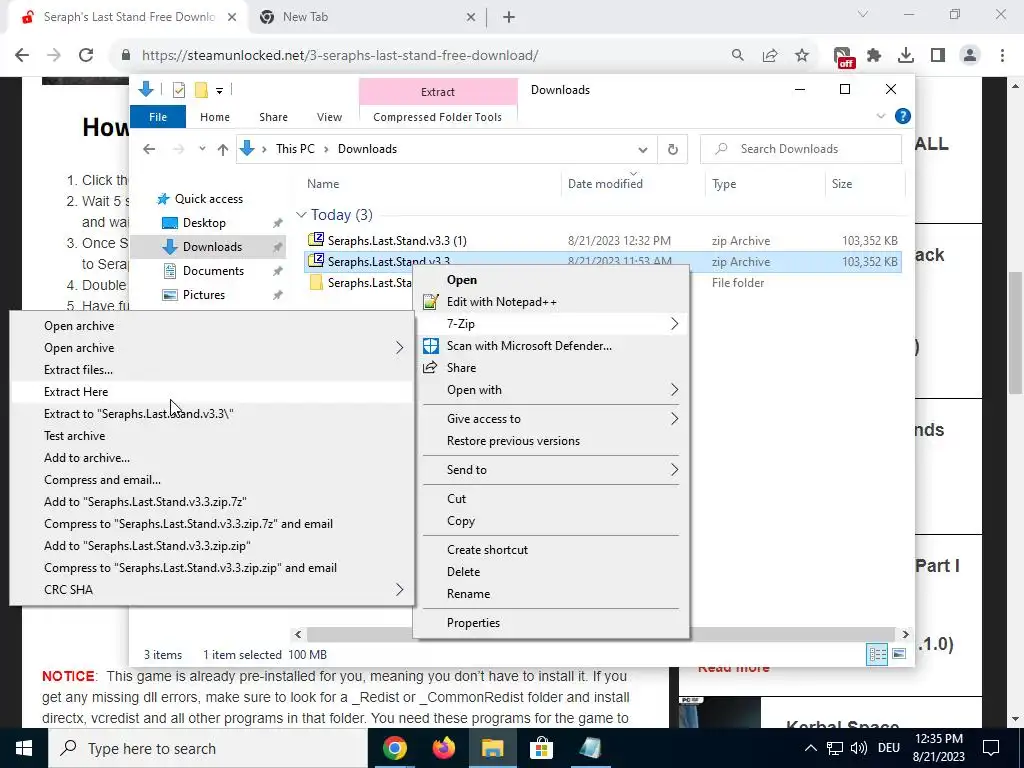Click Explorer's New Folder quick access icon
The width and height of the screenshot is (1024, 768).
click(x=201, y=90)
